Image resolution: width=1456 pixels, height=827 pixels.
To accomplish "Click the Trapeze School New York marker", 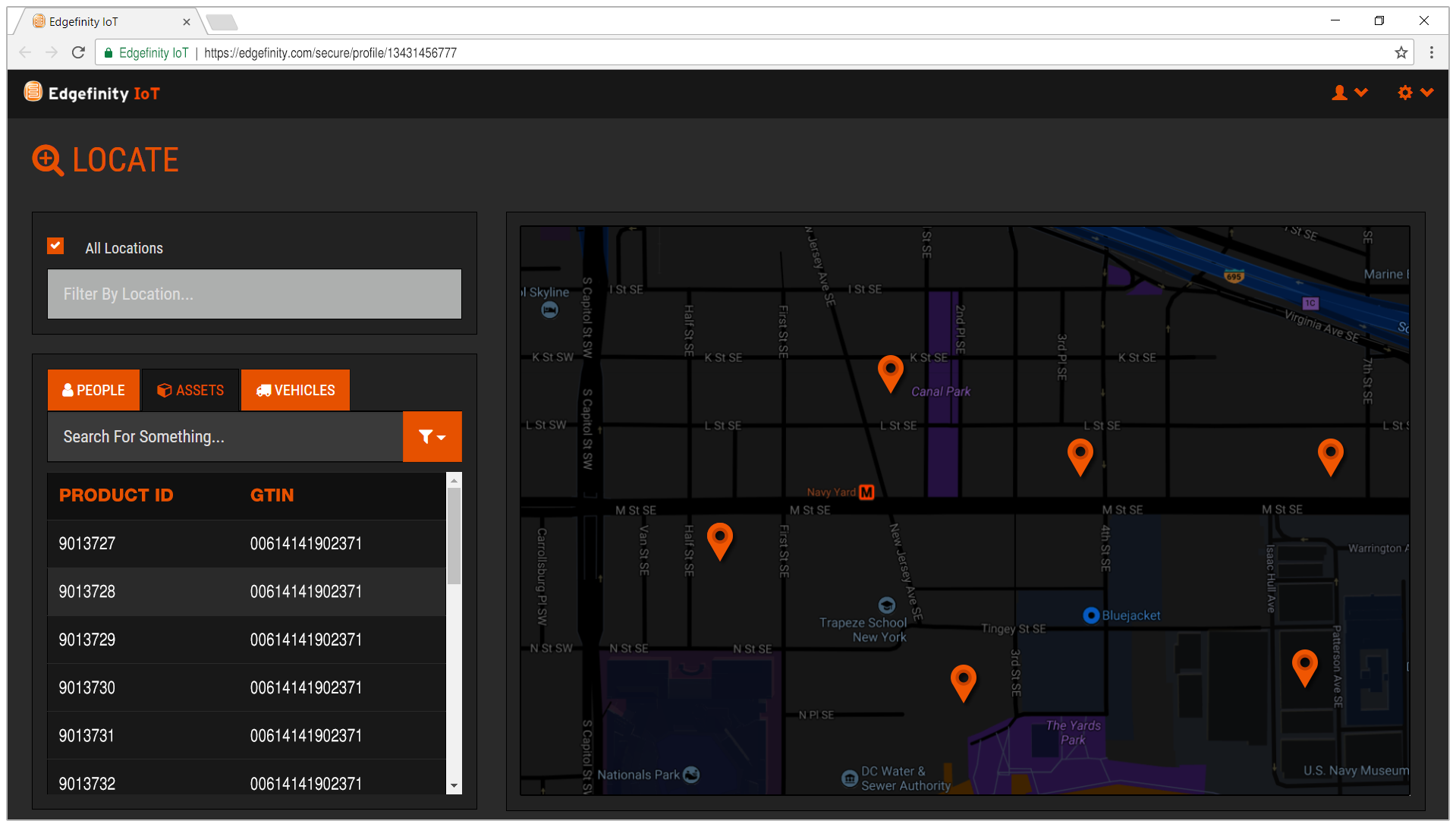I will 887,605.
